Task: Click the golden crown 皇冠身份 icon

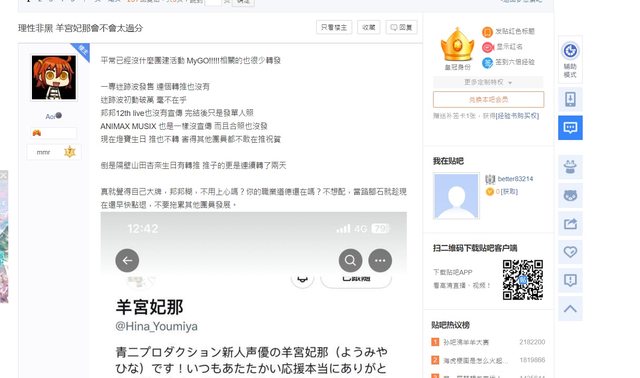Action: [x=457, y=45]
